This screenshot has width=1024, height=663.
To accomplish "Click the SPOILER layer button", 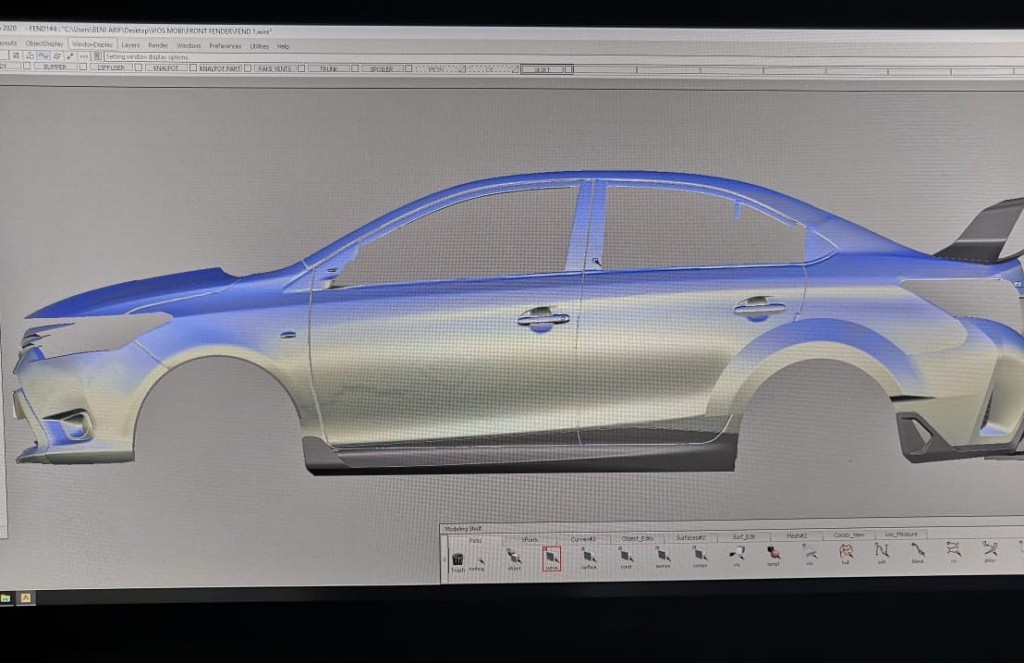I will pos(384,68).
